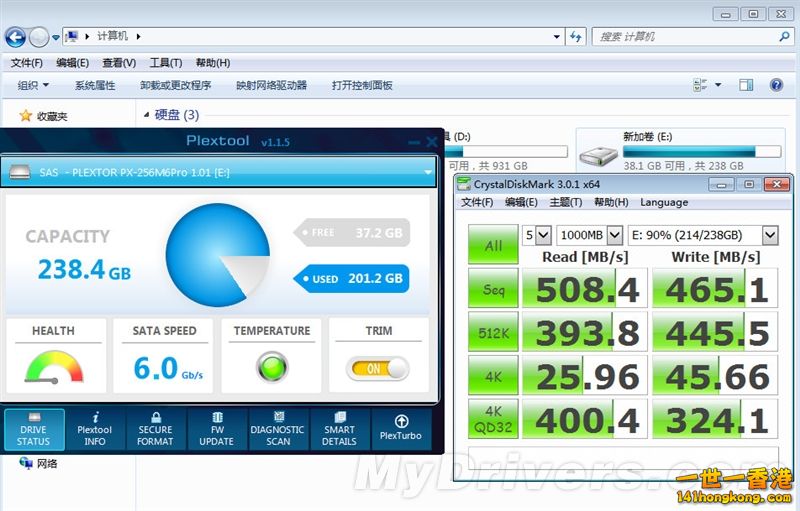Click USED 201.2 GB label
Viewport: 800px width, 511px height.
pos(352,278)
